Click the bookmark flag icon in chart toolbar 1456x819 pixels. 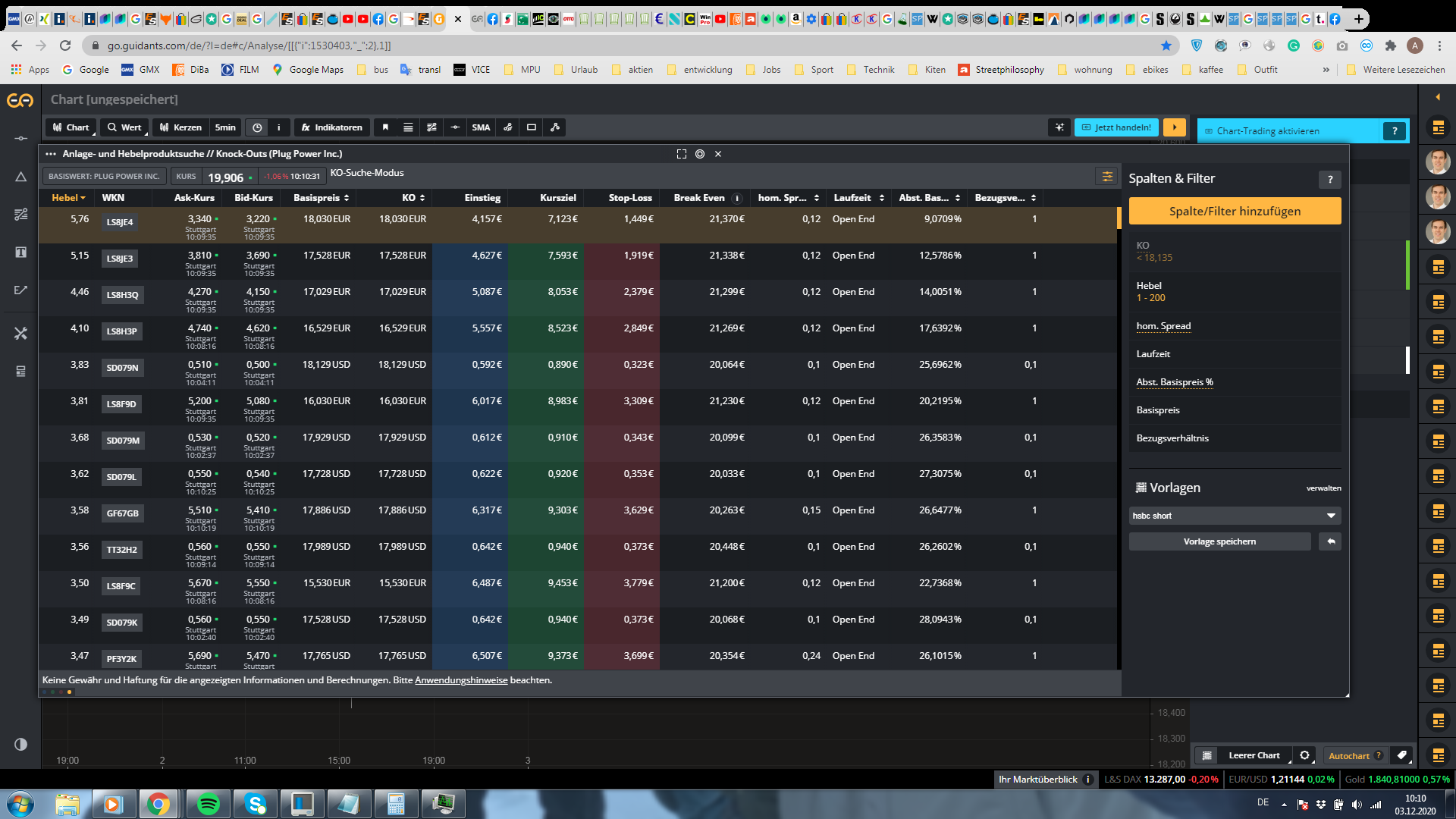(x=385, y=127)
